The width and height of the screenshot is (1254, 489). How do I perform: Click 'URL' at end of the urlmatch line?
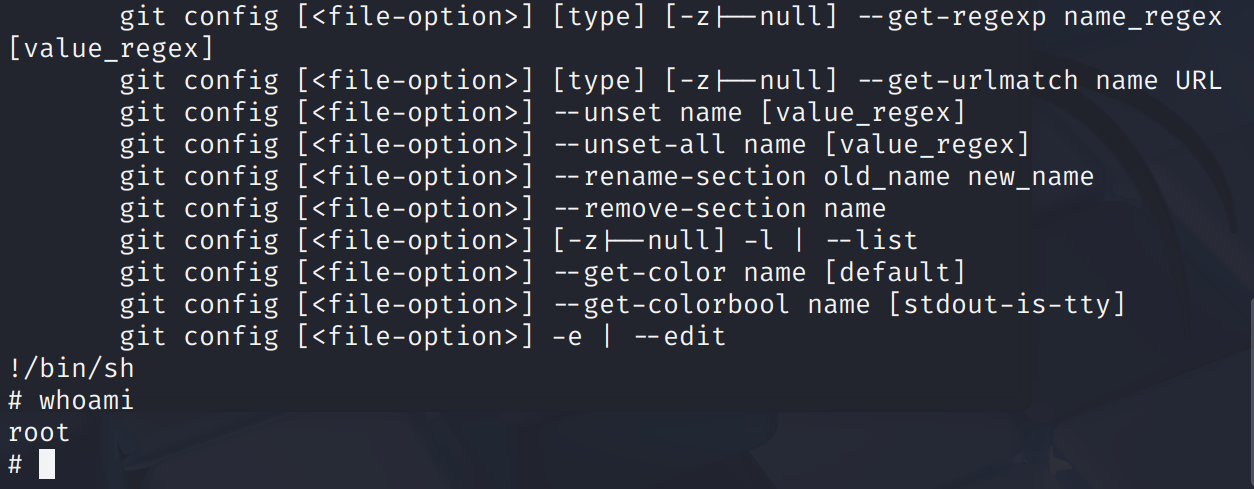click(x=1199, y=81)
